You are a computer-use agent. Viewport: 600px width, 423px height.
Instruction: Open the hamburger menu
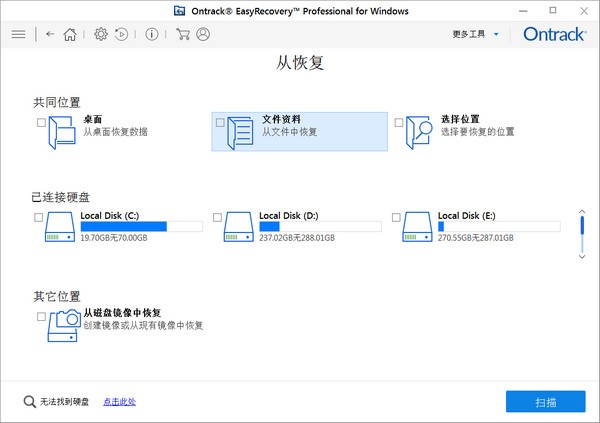(x=18, y=34)
